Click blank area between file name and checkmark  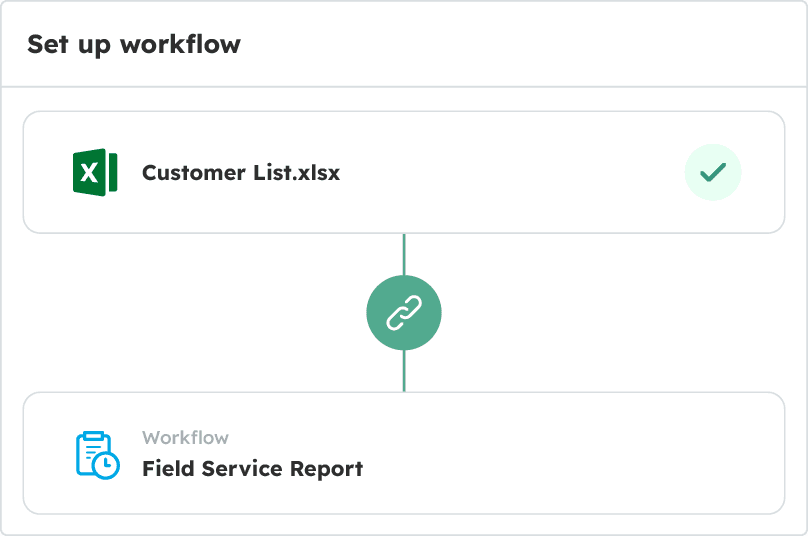point(510,173)
